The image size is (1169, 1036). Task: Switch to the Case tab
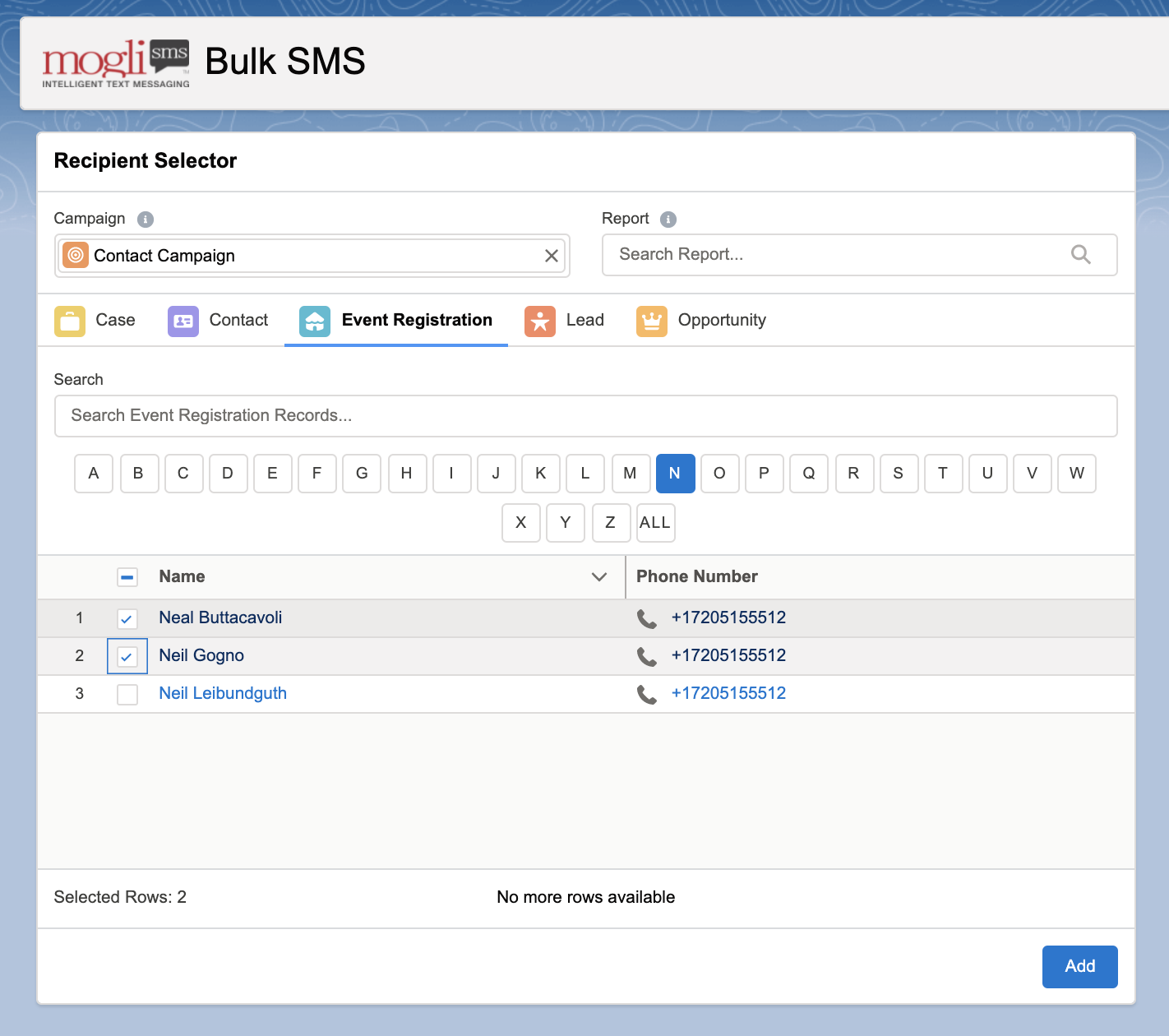(x=95, y=321)
